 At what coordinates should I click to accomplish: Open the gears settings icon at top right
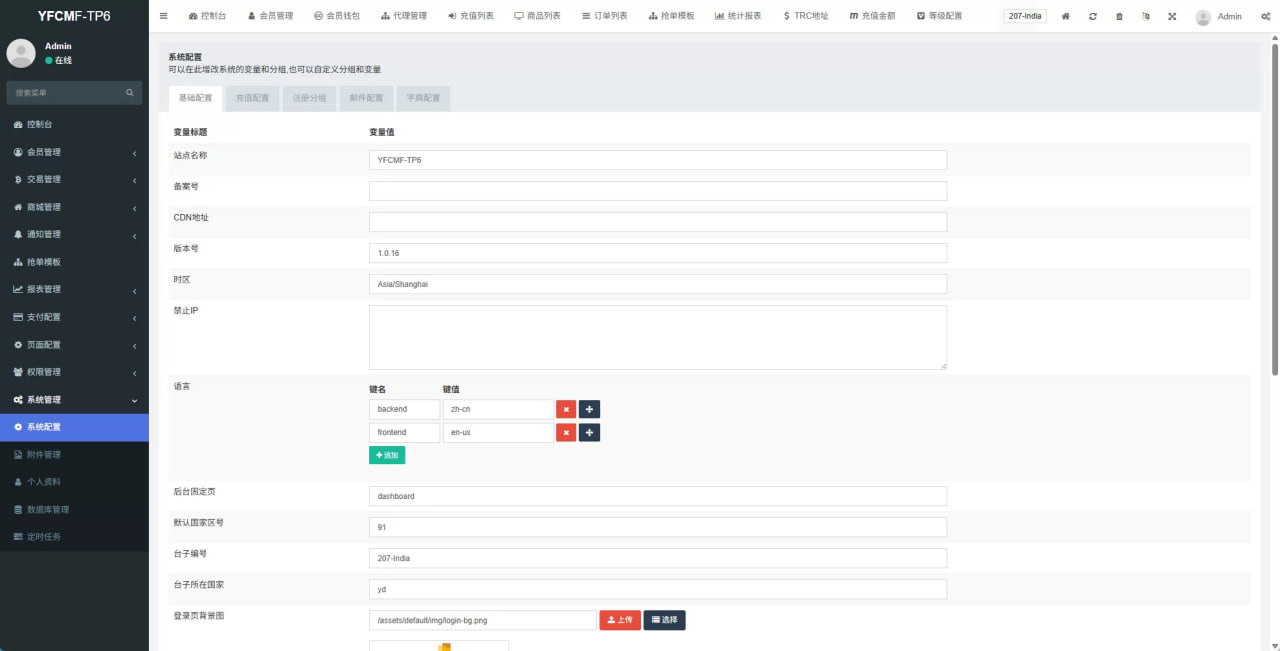click(1265, 17)
